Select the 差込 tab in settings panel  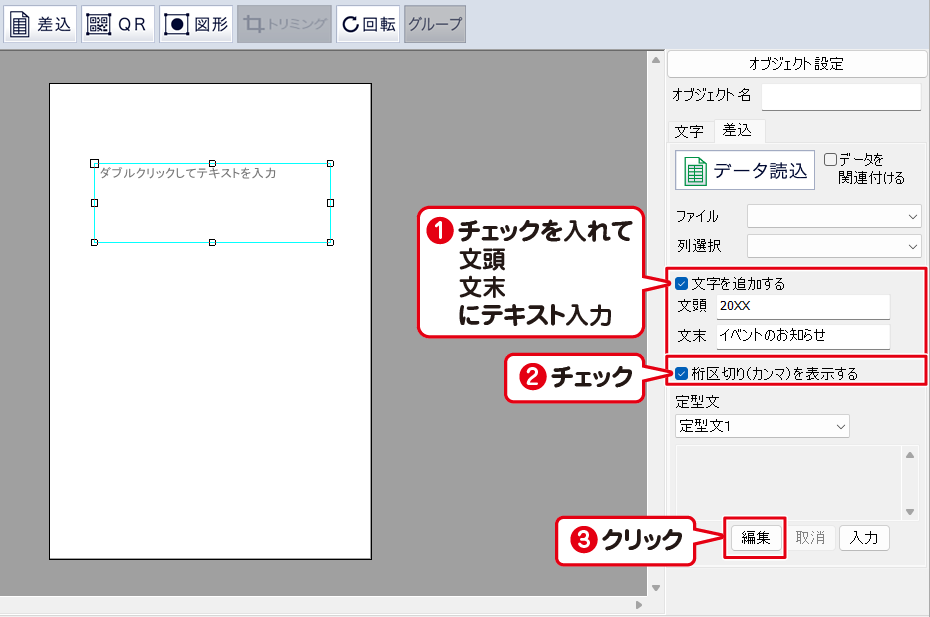pos(737,131)
